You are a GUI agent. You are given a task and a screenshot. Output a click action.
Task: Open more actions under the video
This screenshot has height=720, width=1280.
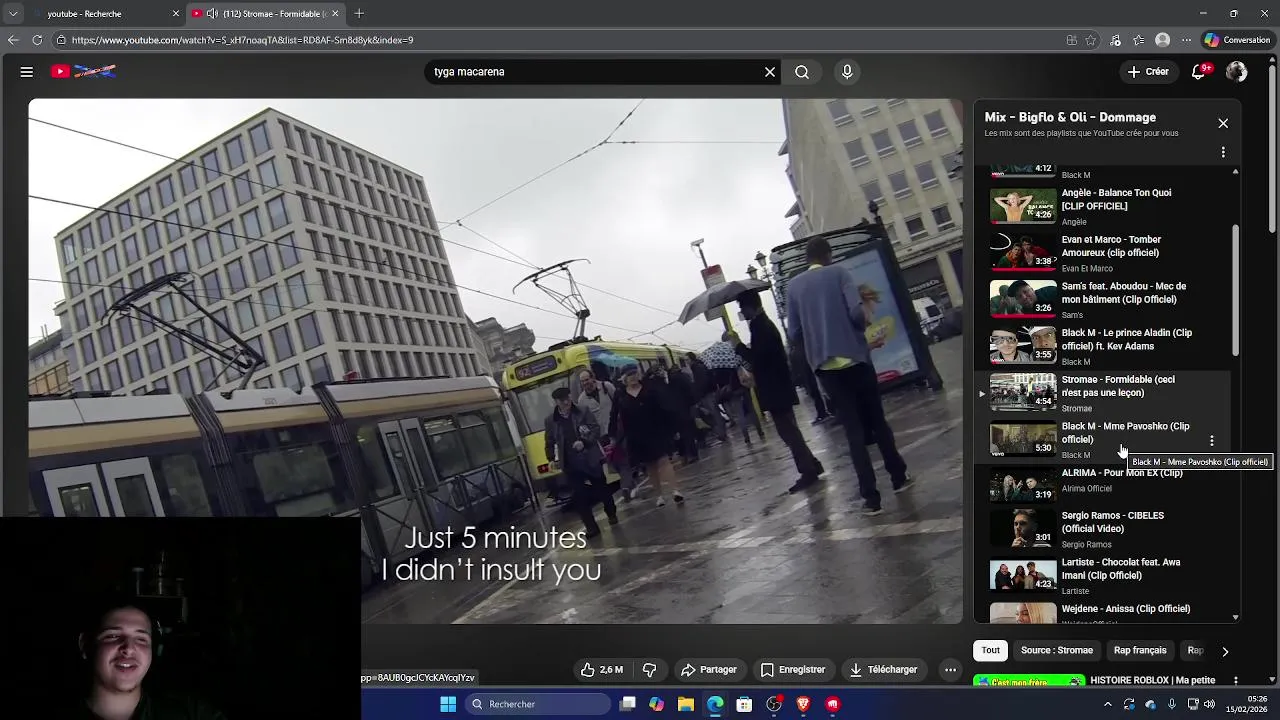(950, 670)
